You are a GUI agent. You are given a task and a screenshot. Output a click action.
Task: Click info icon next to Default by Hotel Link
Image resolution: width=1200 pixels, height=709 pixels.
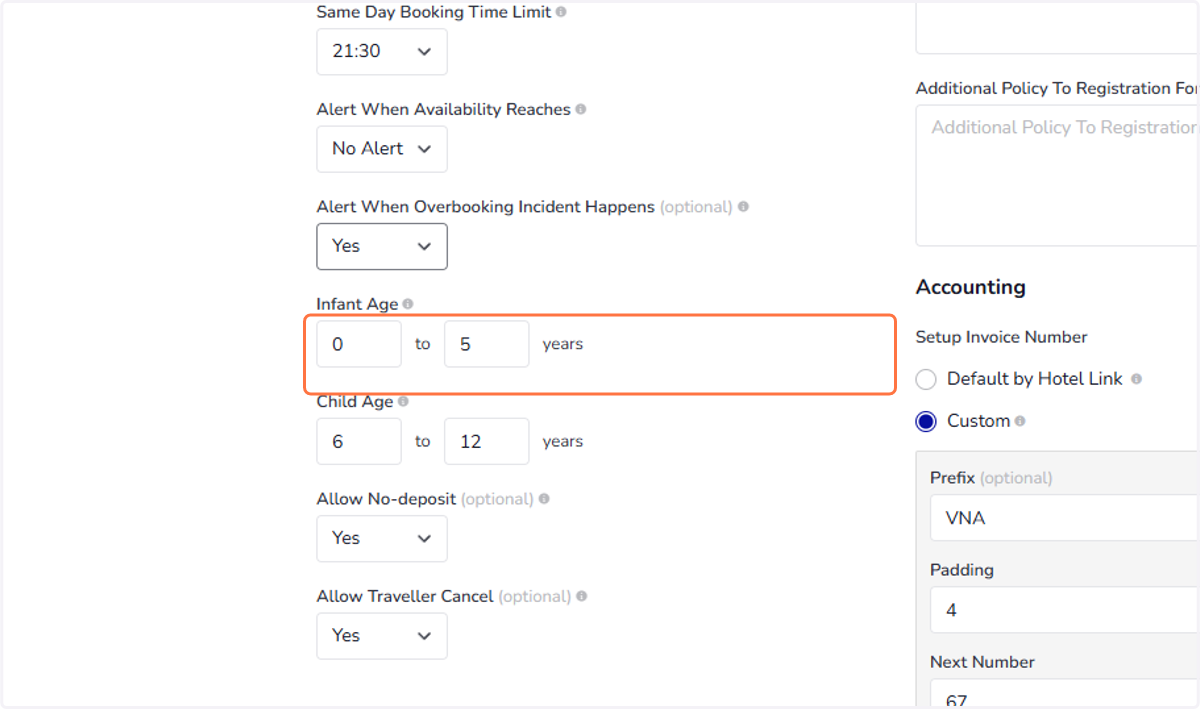(x=1136, y=379)
